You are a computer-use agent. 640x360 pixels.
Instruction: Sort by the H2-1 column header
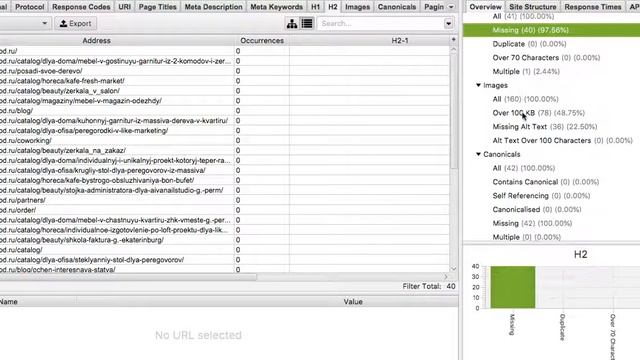click(x=370, y=40)
